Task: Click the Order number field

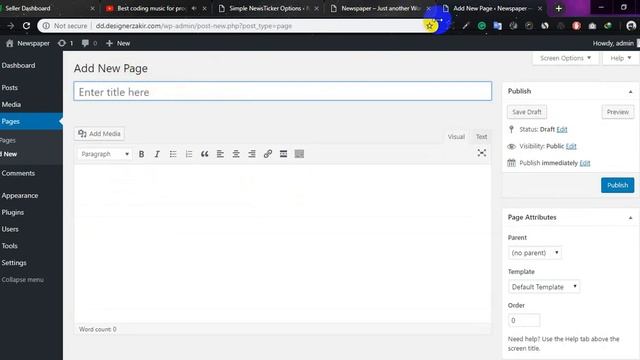Action: tap(524, 320)
